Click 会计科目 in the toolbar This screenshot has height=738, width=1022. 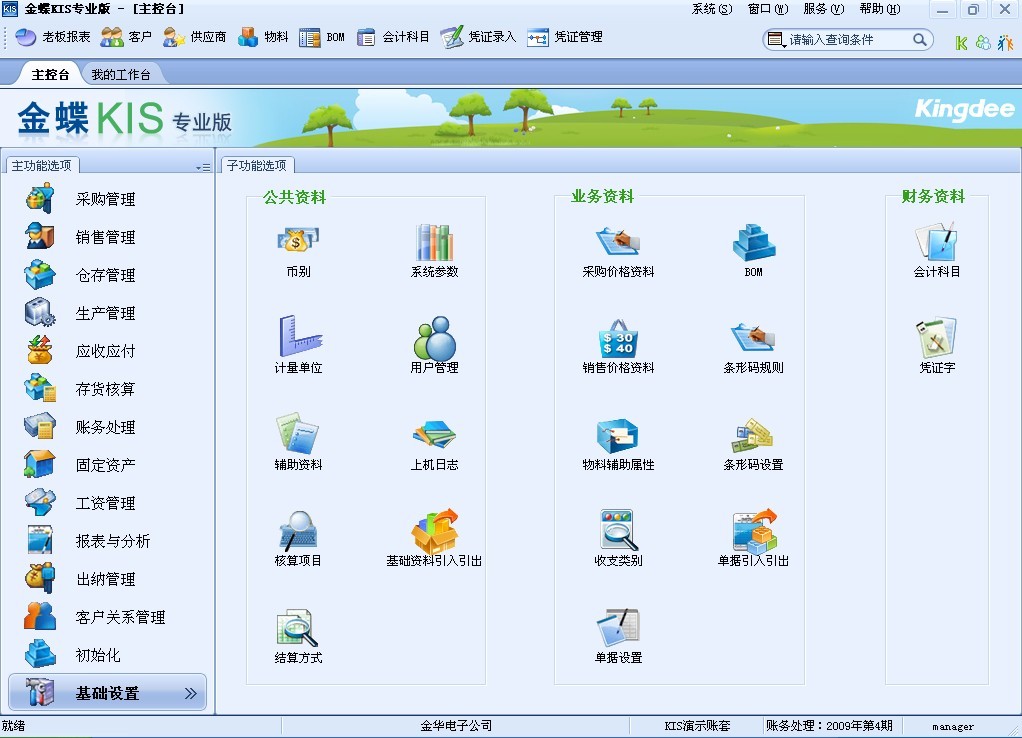(x=393, y=37)
